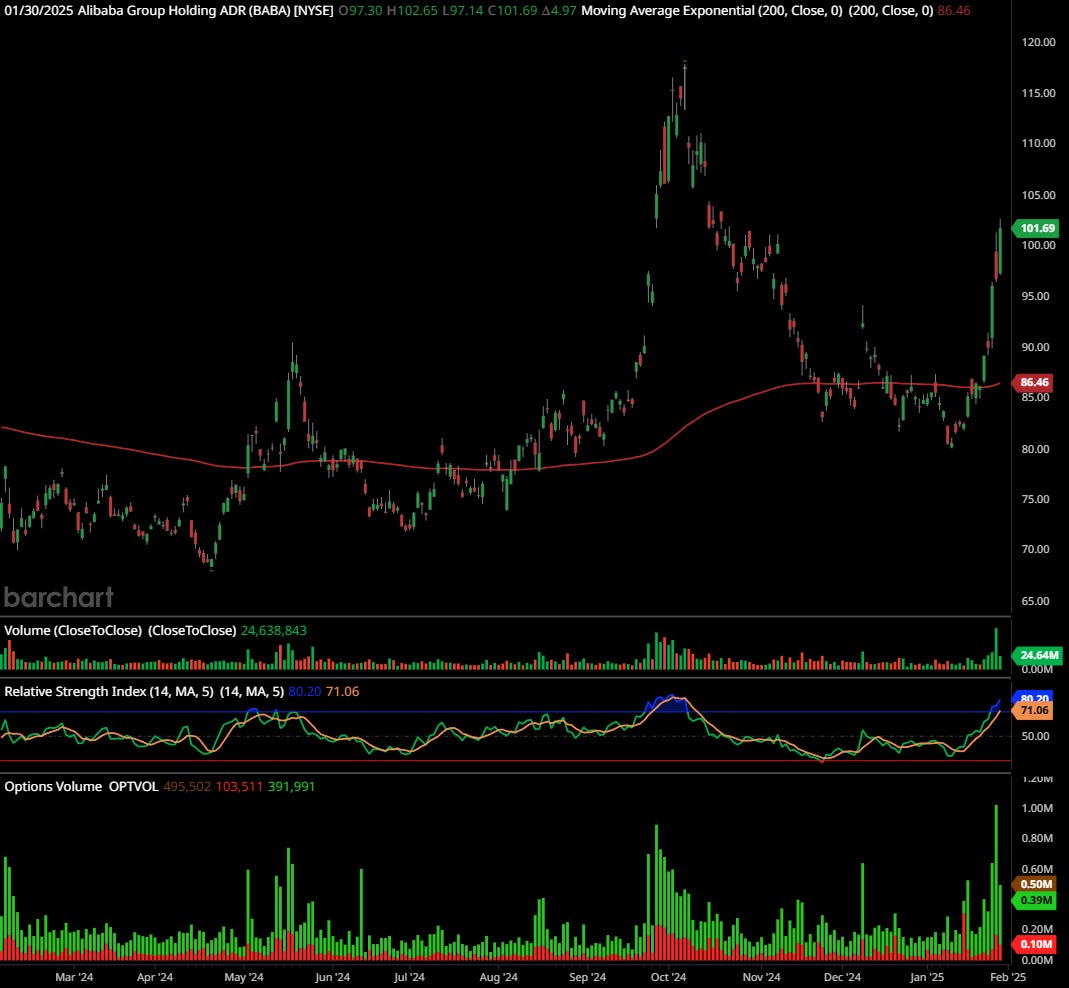Click the red 86.46 EMA tag on axis
The width and height of the screenshot is (1069, 988).
click(x=1035, y=383)
